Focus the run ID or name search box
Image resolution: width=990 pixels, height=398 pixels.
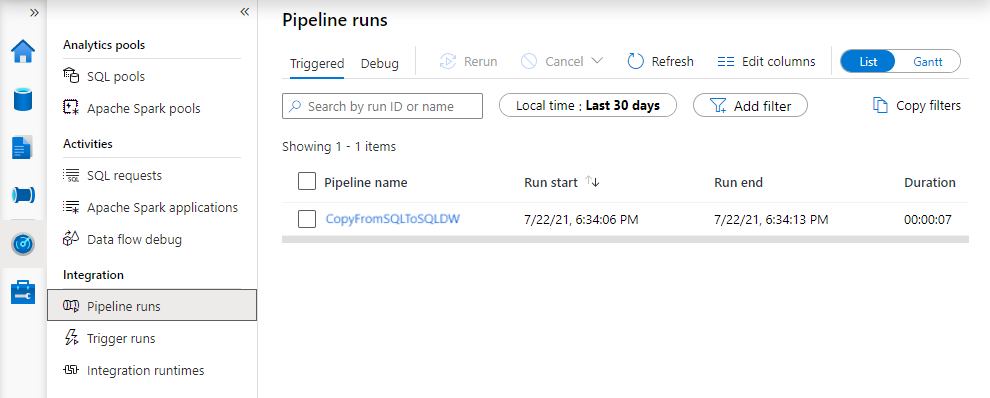coord(382,106)
